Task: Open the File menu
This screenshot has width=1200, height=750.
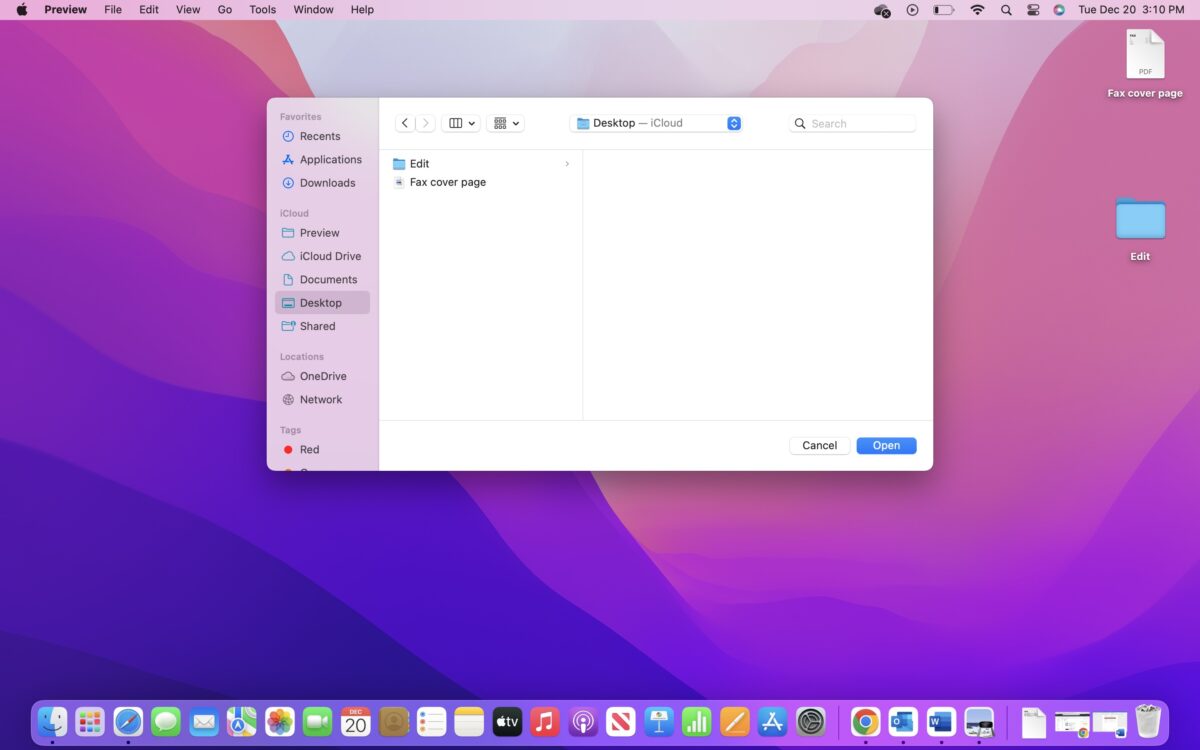Action: point(113,10)
